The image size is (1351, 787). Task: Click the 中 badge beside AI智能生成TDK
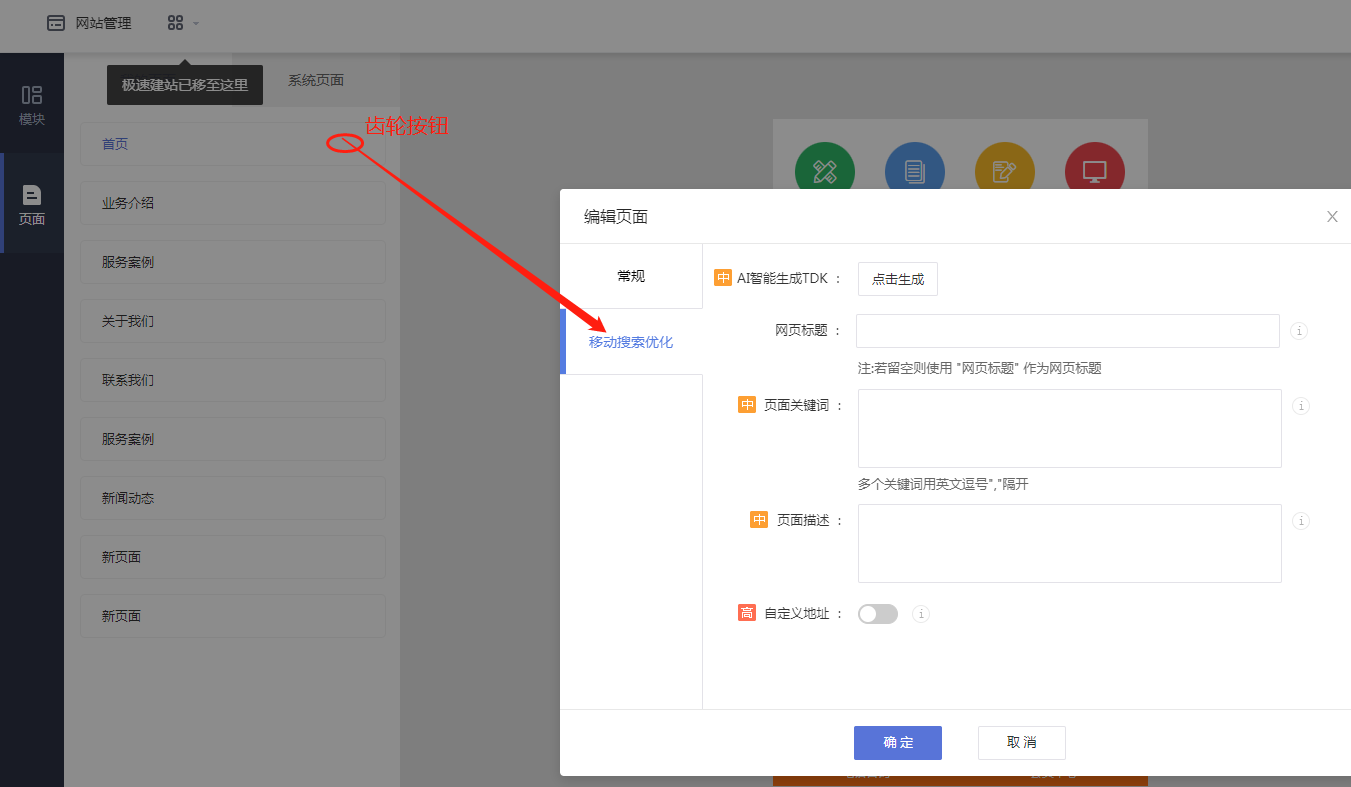point(723,278)
